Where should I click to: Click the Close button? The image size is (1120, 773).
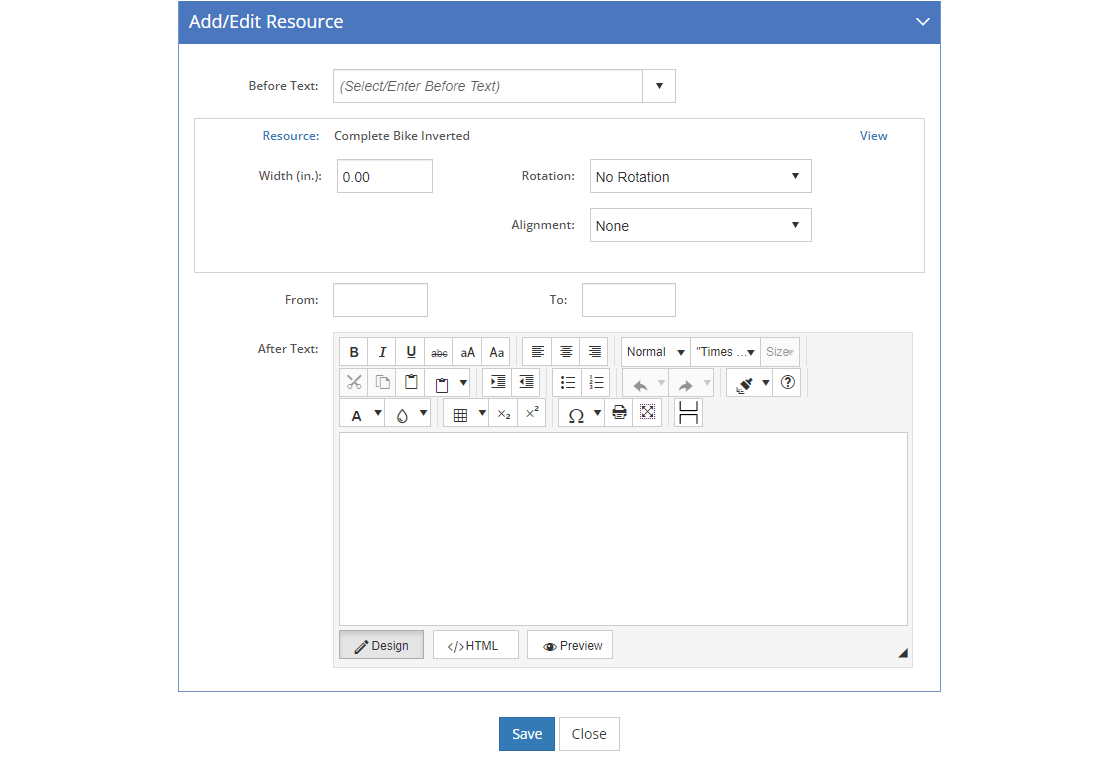589,734
